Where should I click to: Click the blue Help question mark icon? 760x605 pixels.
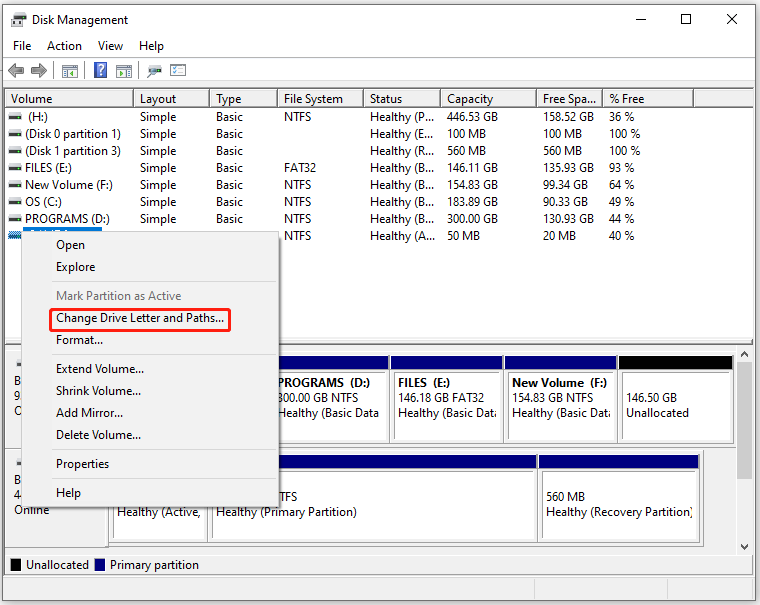point(101,71)
